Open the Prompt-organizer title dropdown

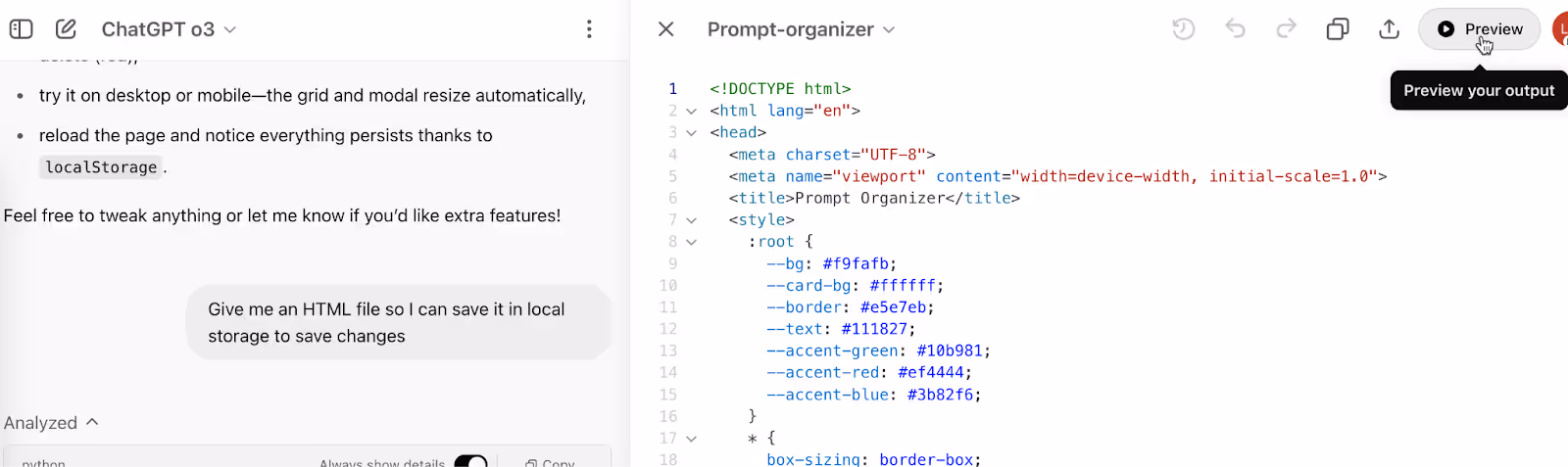[801, 29]
